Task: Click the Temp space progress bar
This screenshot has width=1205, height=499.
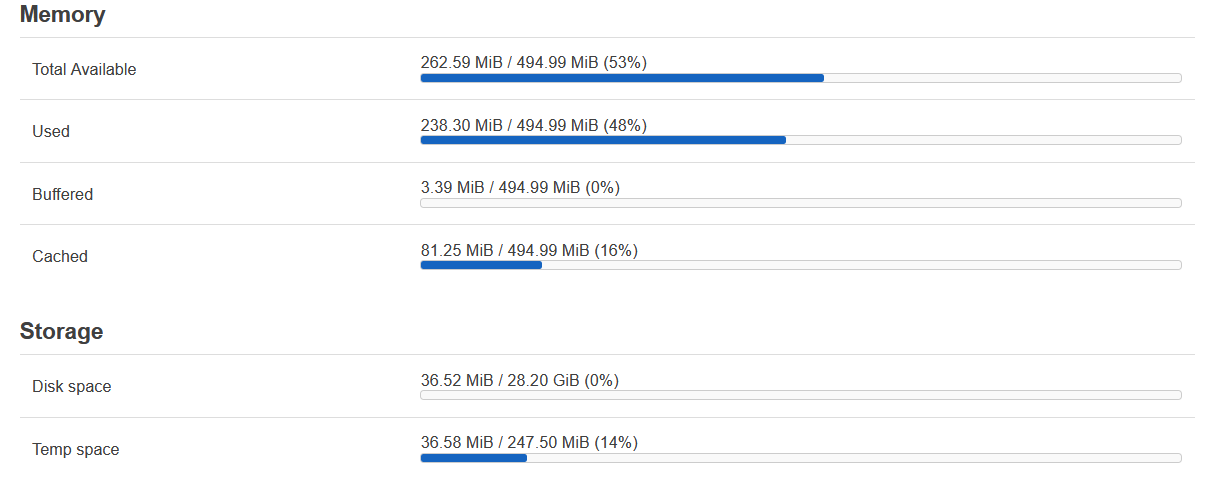Action: 800,458
